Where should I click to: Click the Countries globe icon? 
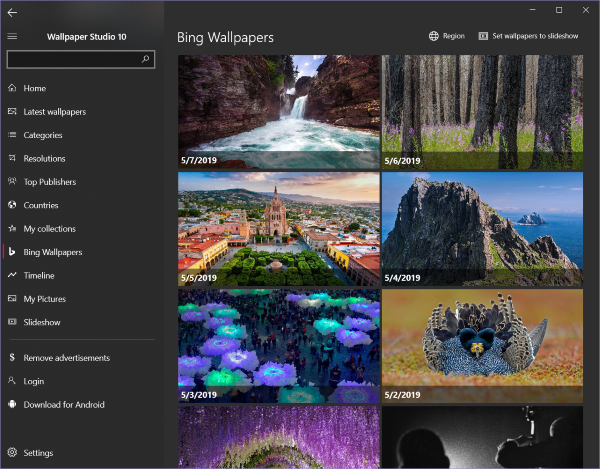[x=12, y=205]
